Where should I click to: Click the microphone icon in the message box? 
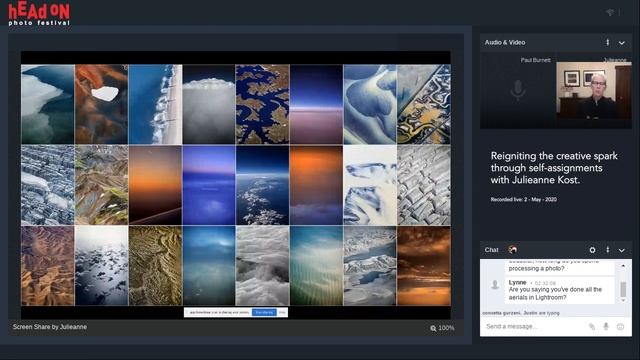point(606,326)
